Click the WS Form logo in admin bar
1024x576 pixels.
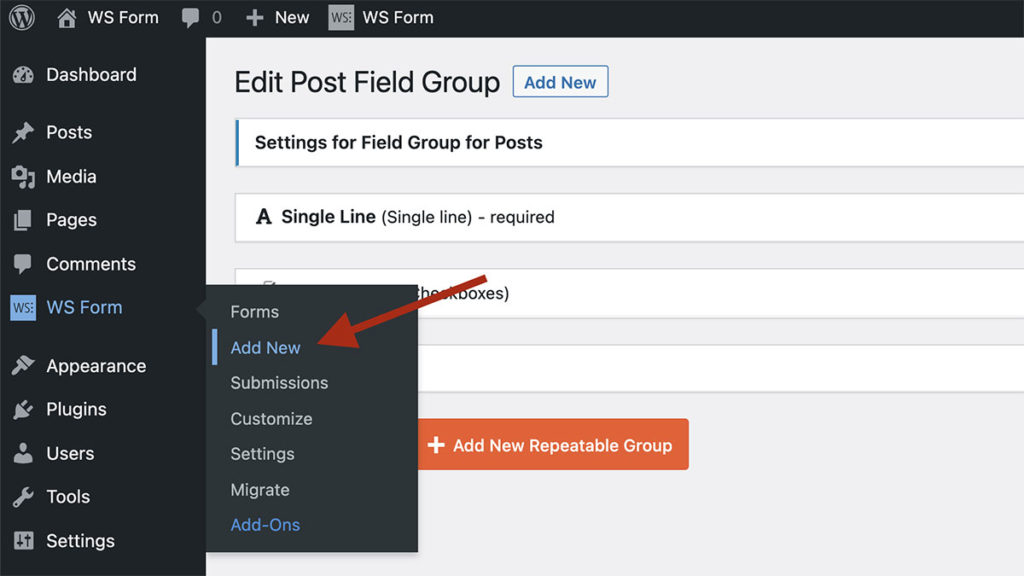340,18
